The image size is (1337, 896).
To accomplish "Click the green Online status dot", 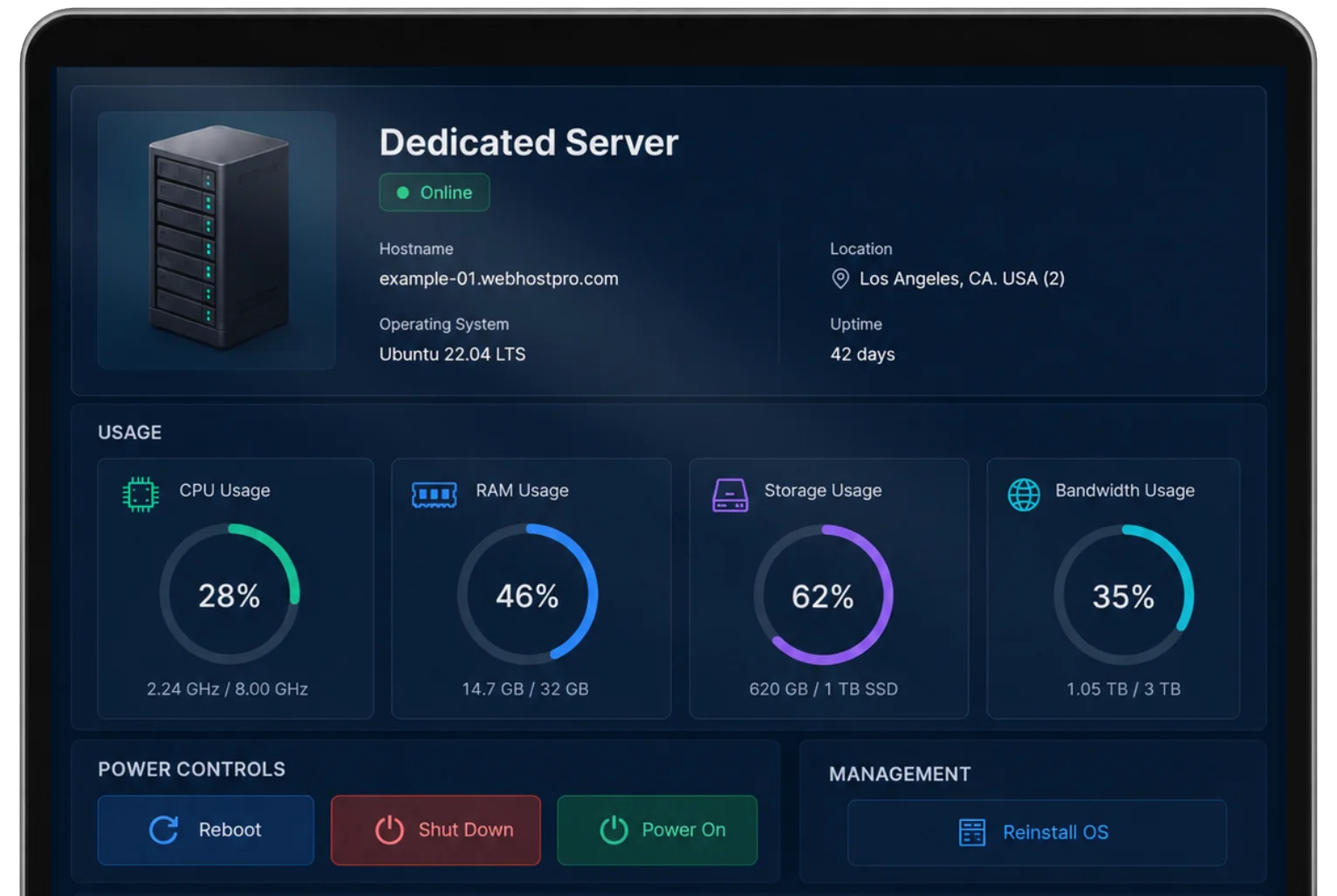I will point(402,193).
